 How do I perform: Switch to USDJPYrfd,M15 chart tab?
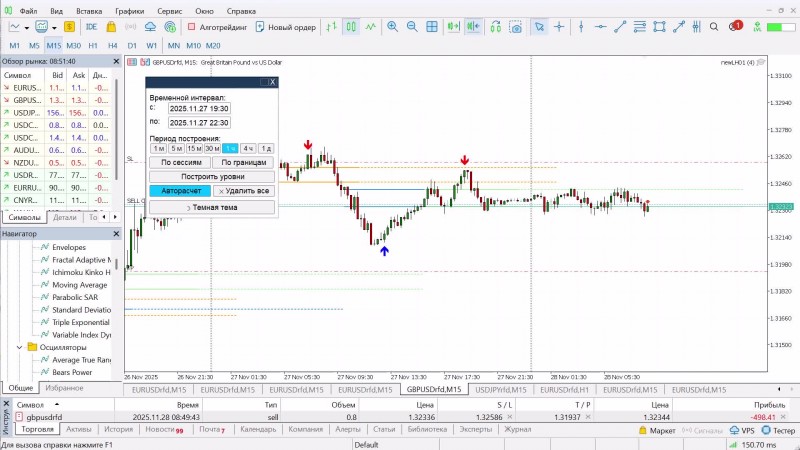pos(501,389)
